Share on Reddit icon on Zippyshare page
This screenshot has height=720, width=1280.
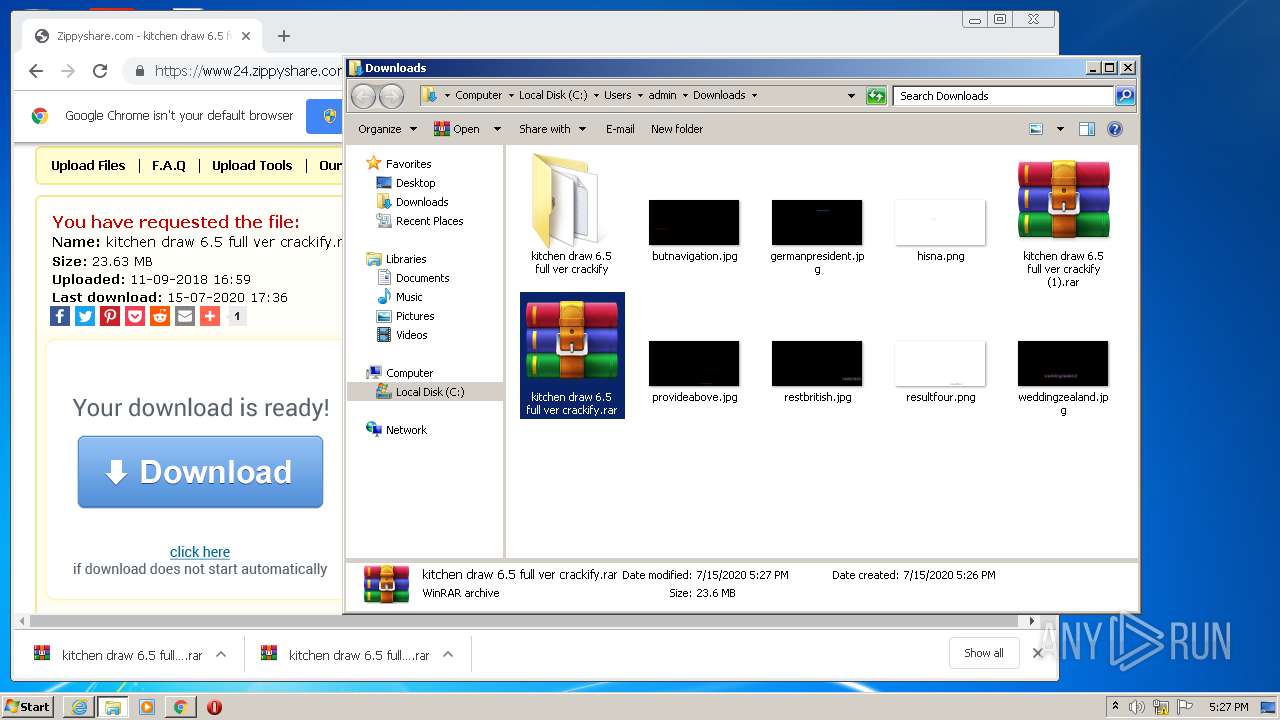160,316
